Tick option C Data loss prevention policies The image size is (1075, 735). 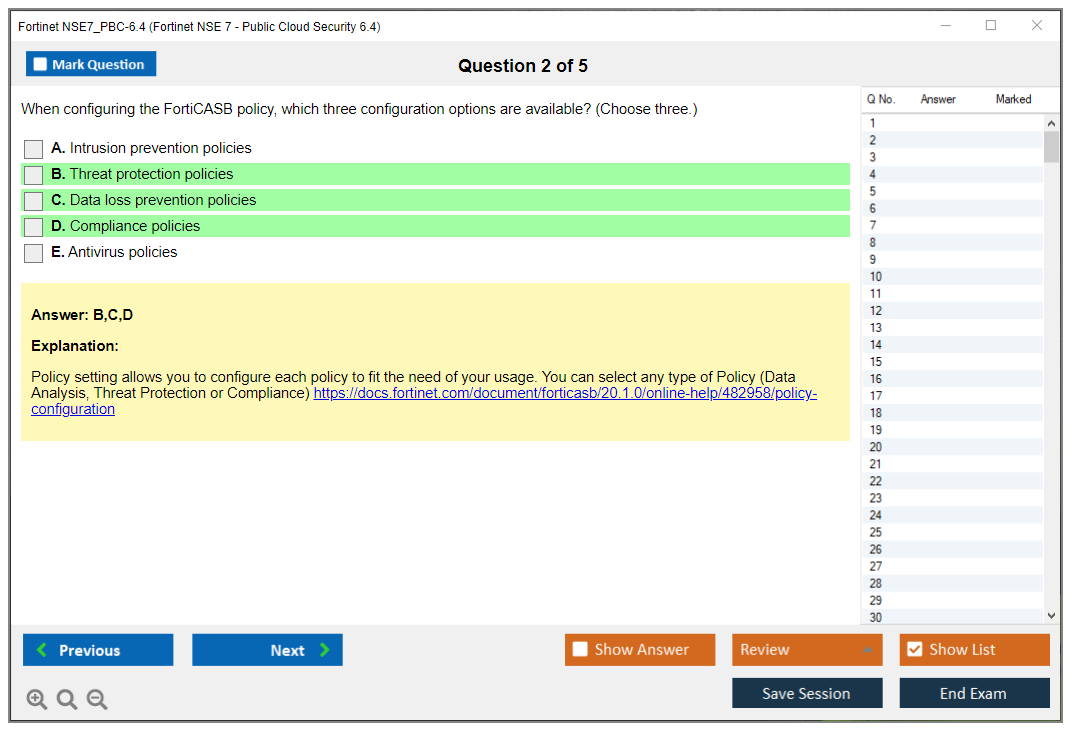(34, 201)
